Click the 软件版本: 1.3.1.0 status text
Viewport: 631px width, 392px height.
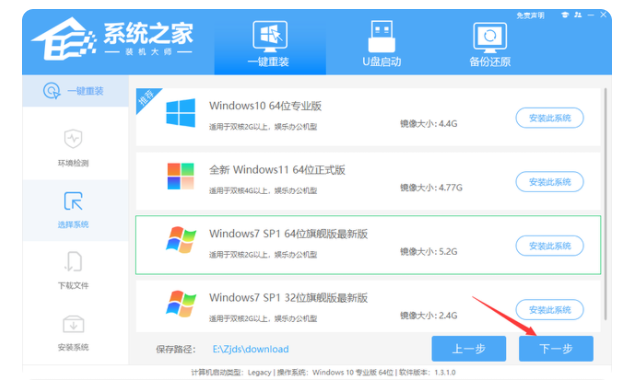(x=427, y=373)
